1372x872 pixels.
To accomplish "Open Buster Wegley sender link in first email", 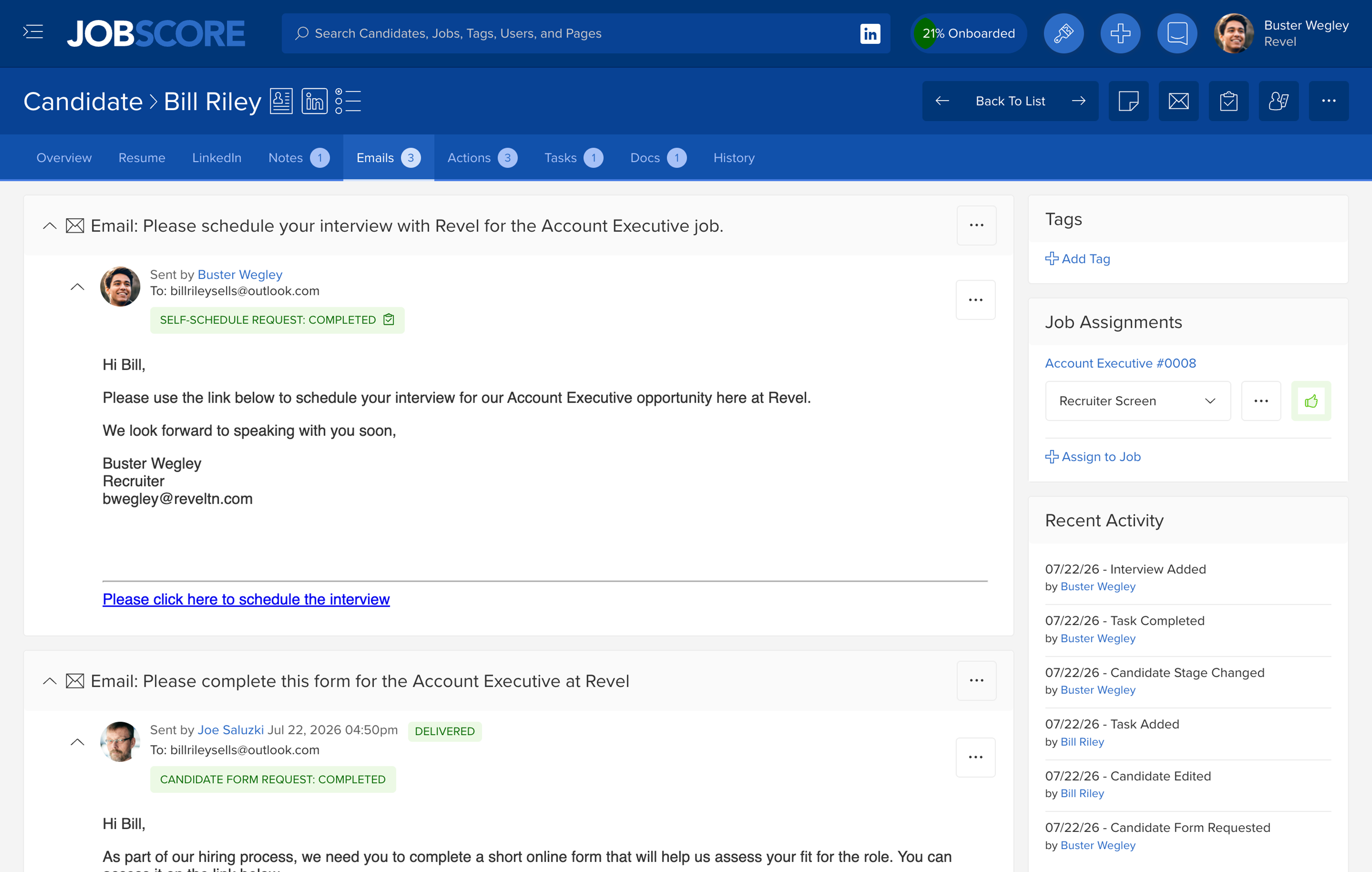I will click(x=240, y=275).
